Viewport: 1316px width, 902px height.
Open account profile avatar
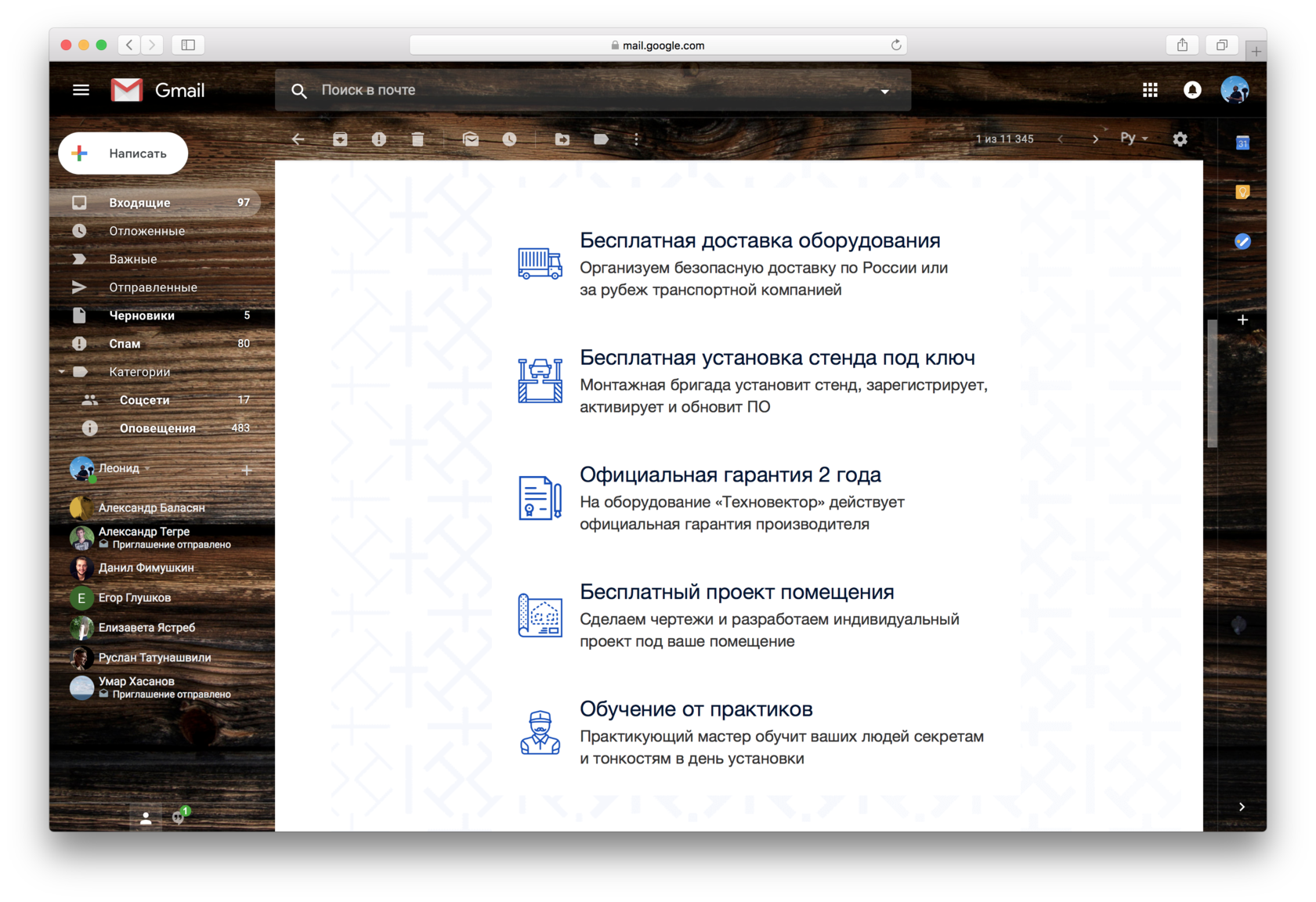[1235, 90]
